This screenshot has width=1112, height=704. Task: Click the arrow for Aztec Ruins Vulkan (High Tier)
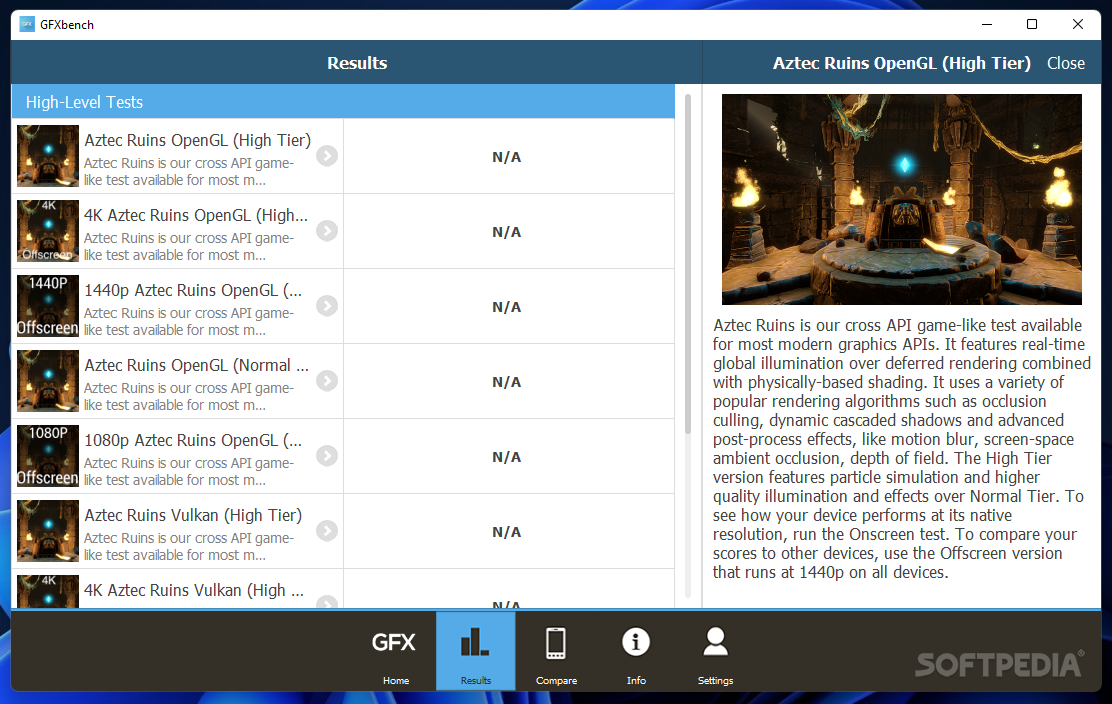point(327,531)
